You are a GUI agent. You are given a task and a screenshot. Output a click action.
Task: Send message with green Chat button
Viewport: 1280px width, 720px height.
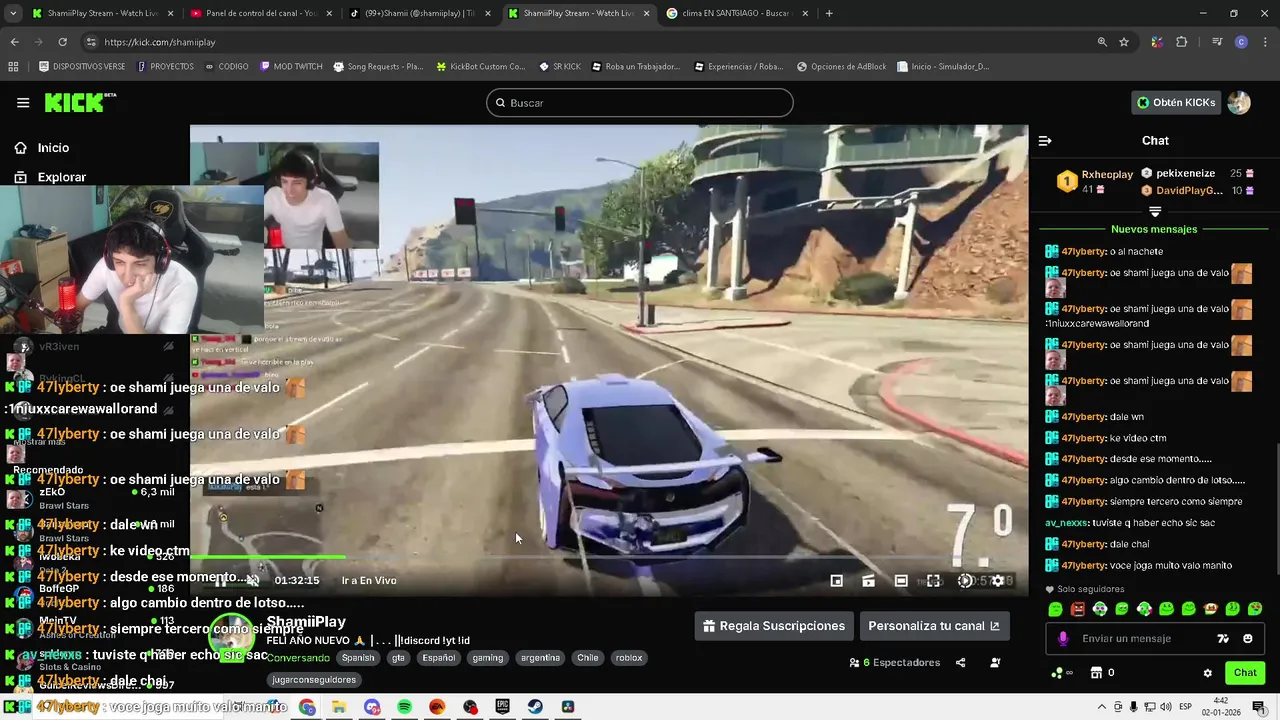[1245, 673]
